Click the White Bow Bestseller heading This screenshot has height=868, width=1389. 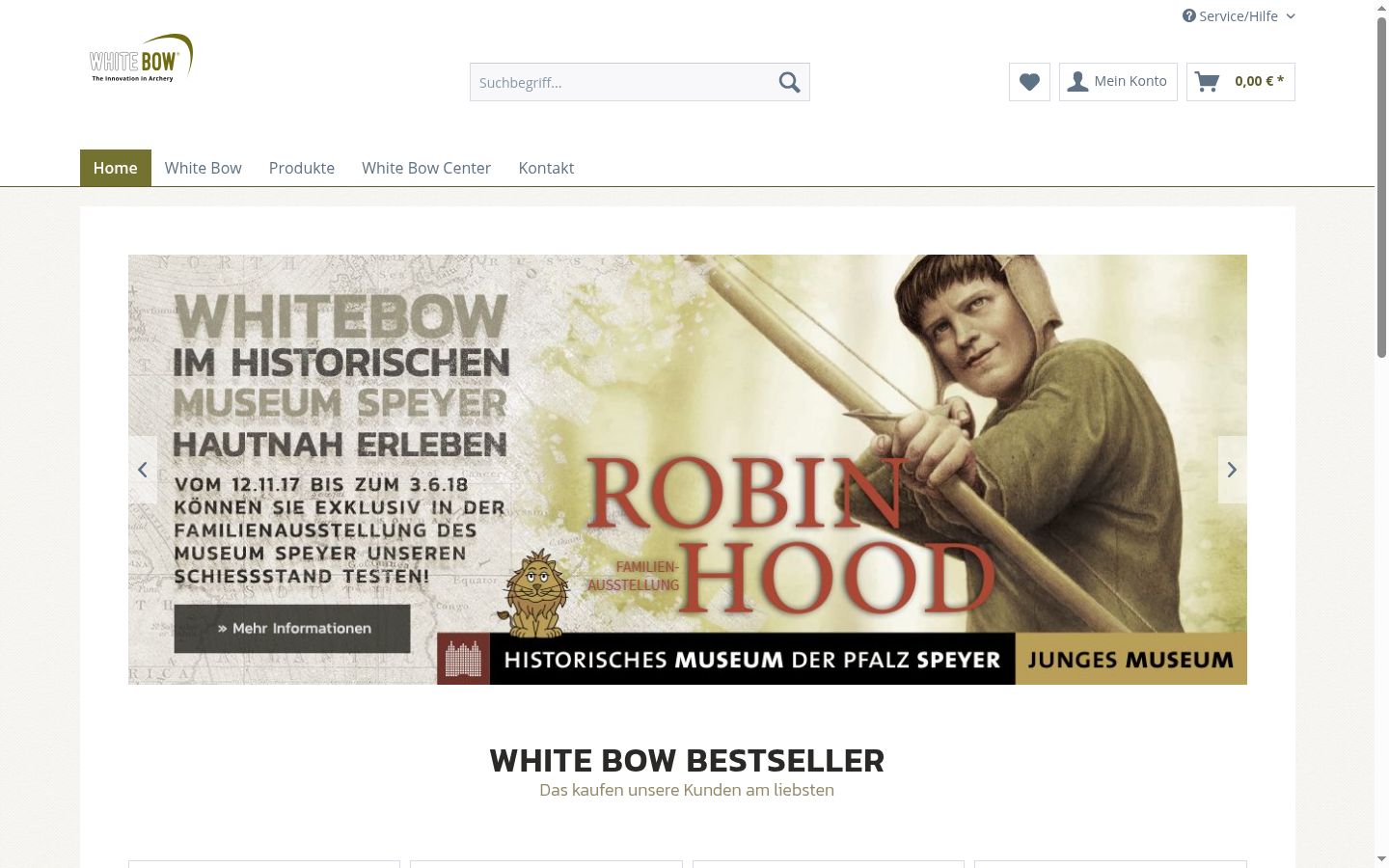click(687, 760)
